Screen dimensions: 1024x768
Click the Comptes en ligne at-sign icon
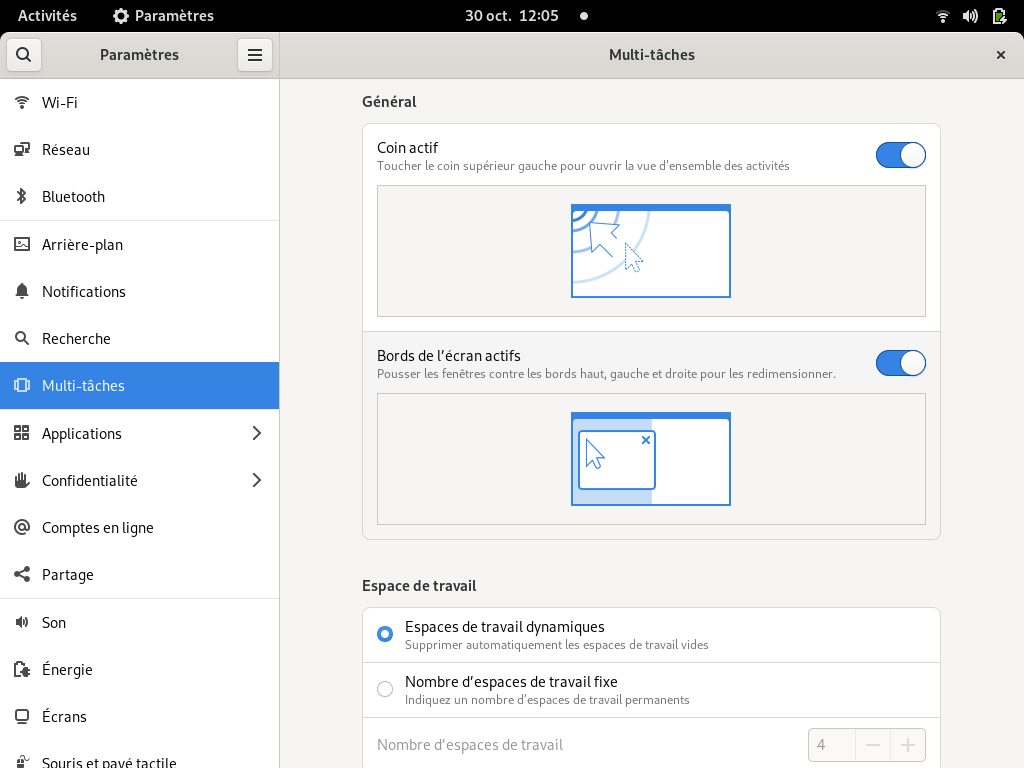(x=22, y=527)
